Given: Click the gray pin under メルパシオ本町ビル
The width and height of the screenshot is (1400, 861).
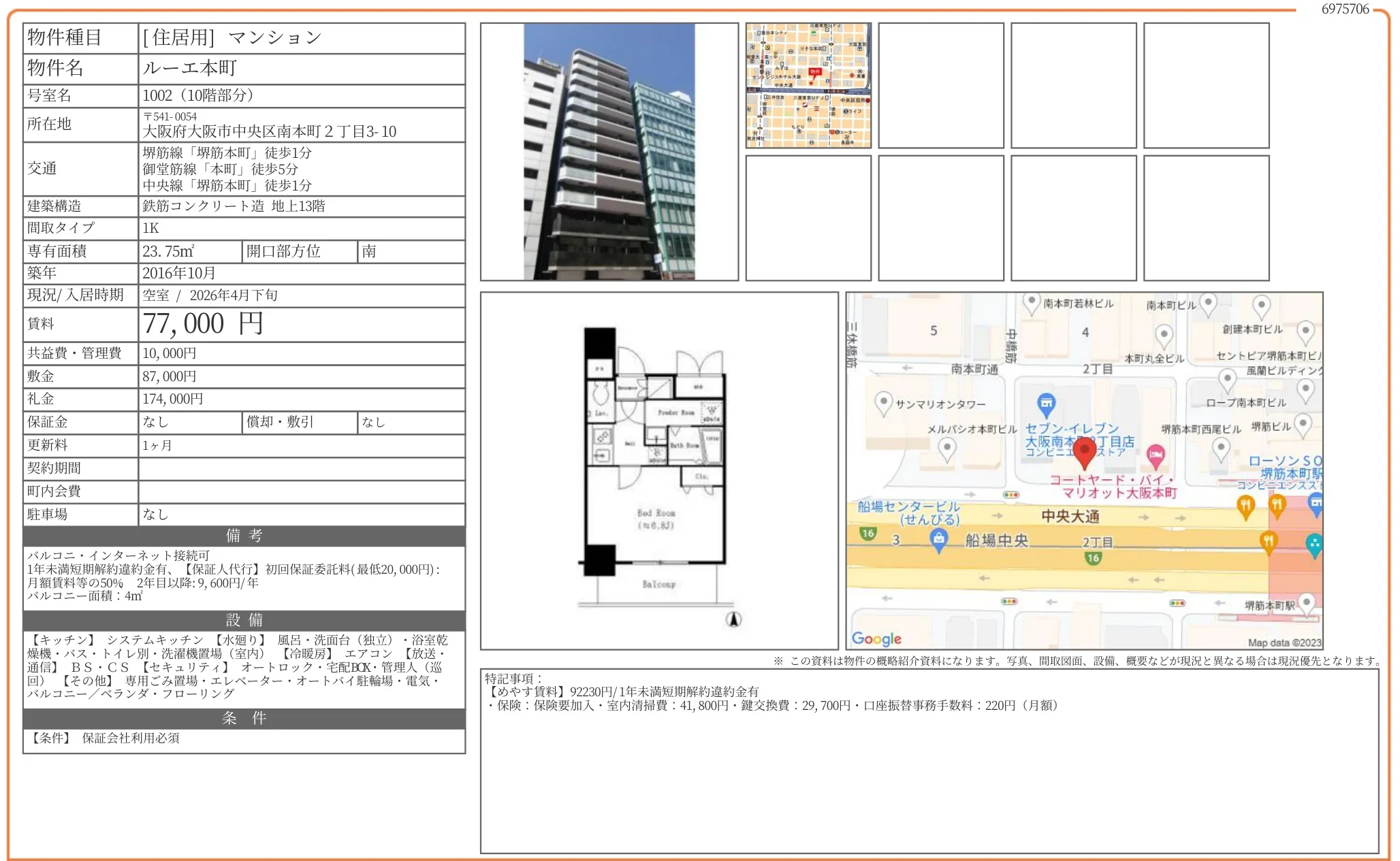Looking at the screenshot, I should 947,448.
